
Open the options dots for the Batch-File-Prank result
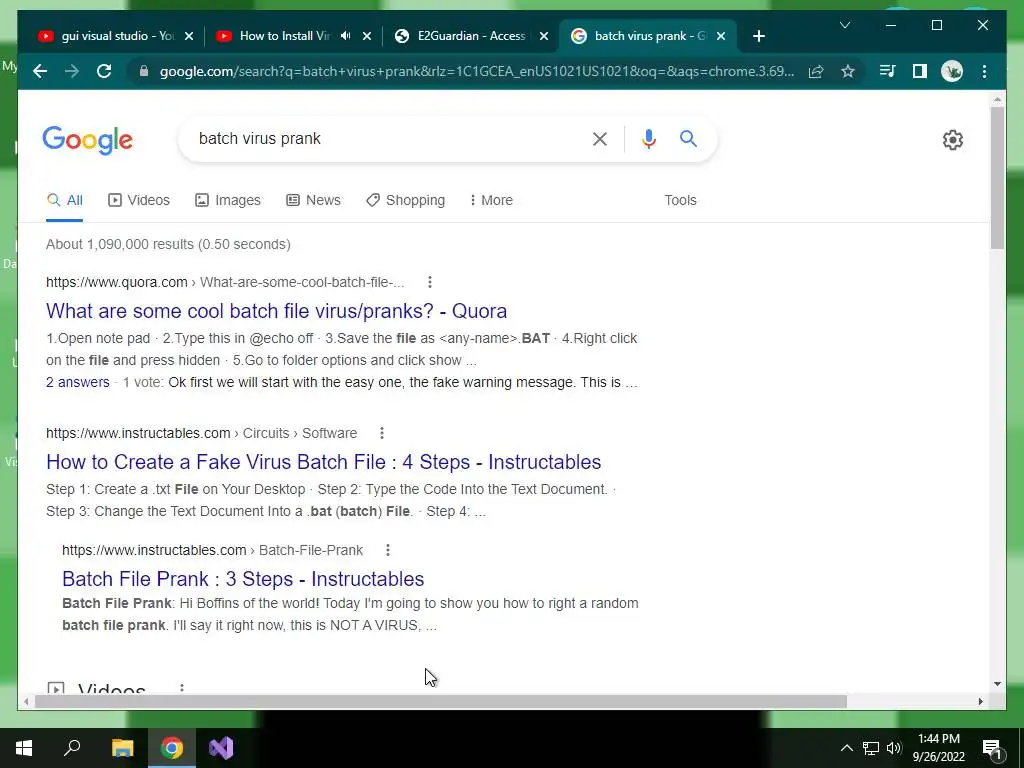pos(387,550)
